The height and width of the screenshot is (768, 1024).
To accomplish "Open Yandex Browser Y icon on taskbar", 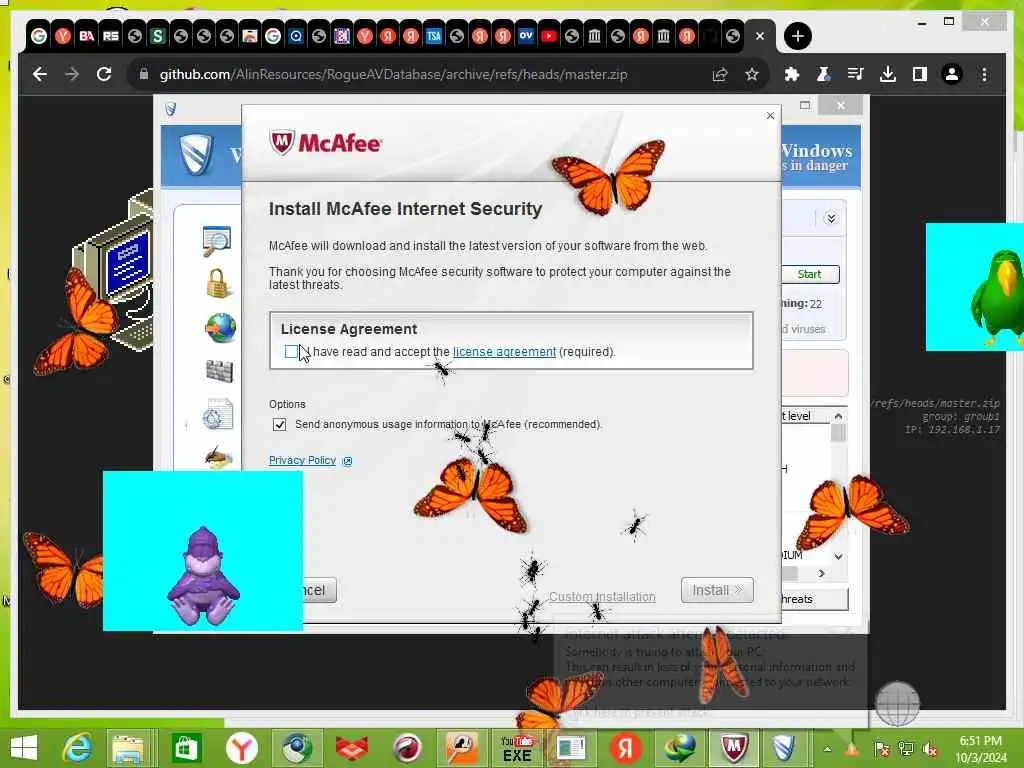I will tap(242, 748).
